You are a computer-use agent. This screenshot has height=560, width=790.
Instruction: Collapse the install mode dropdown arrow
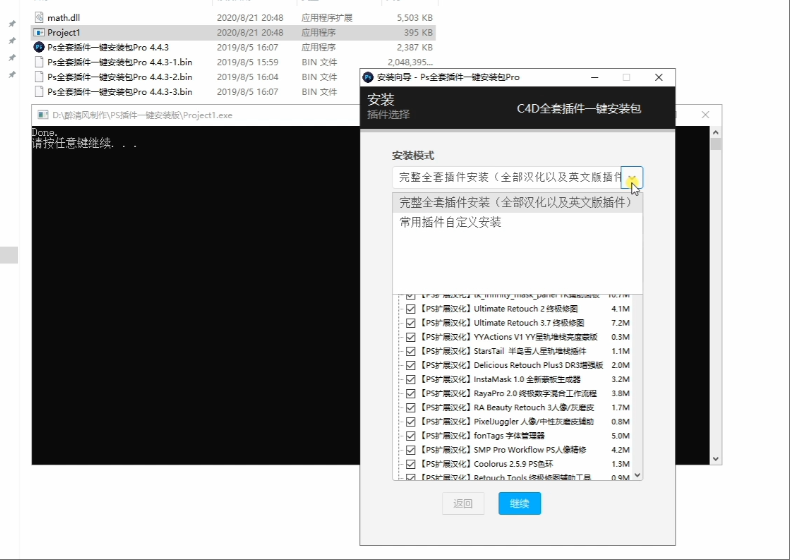632,178
